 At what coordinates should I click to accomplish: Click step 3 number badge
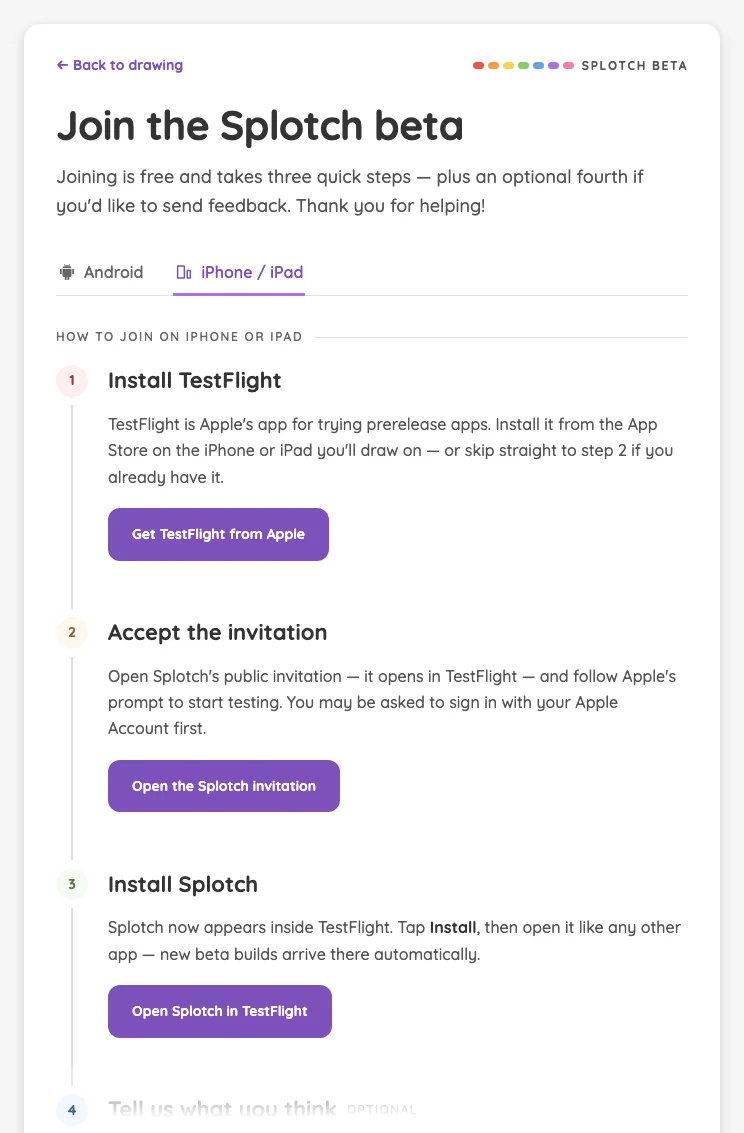(72, 884)
